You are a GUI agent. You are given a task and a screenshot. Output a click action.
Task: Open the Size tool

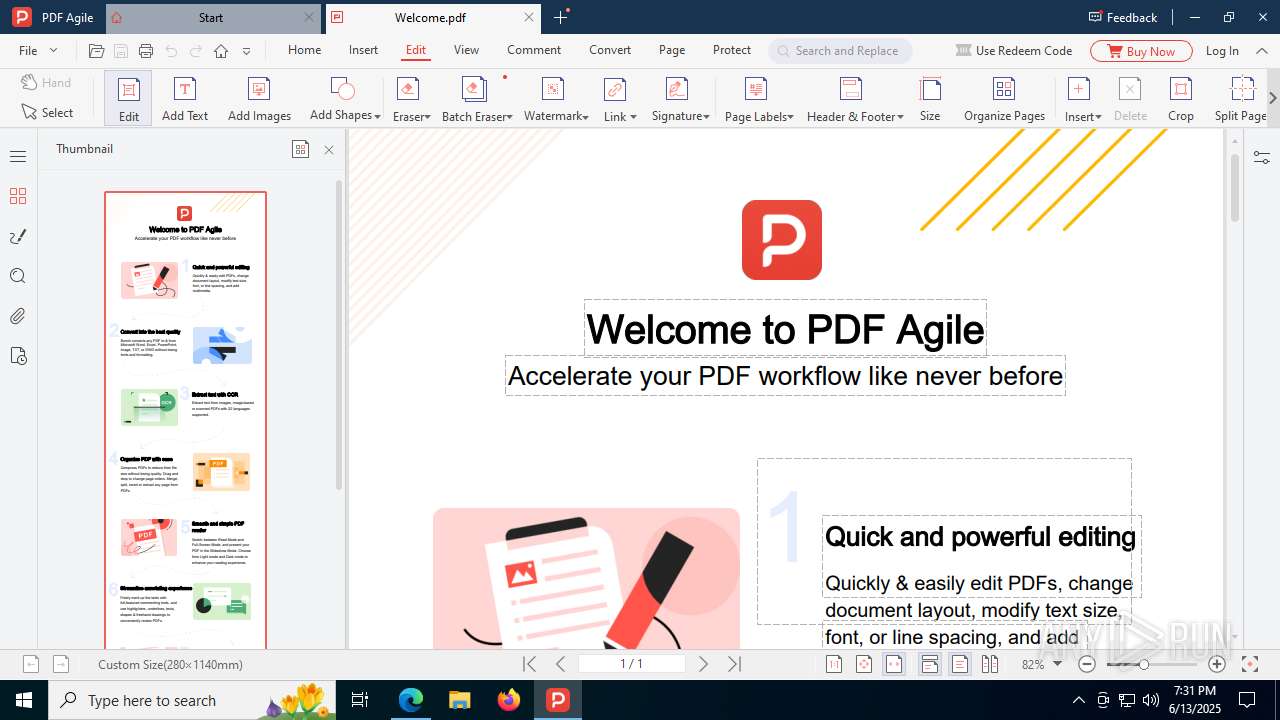click(x=930, y=98)
